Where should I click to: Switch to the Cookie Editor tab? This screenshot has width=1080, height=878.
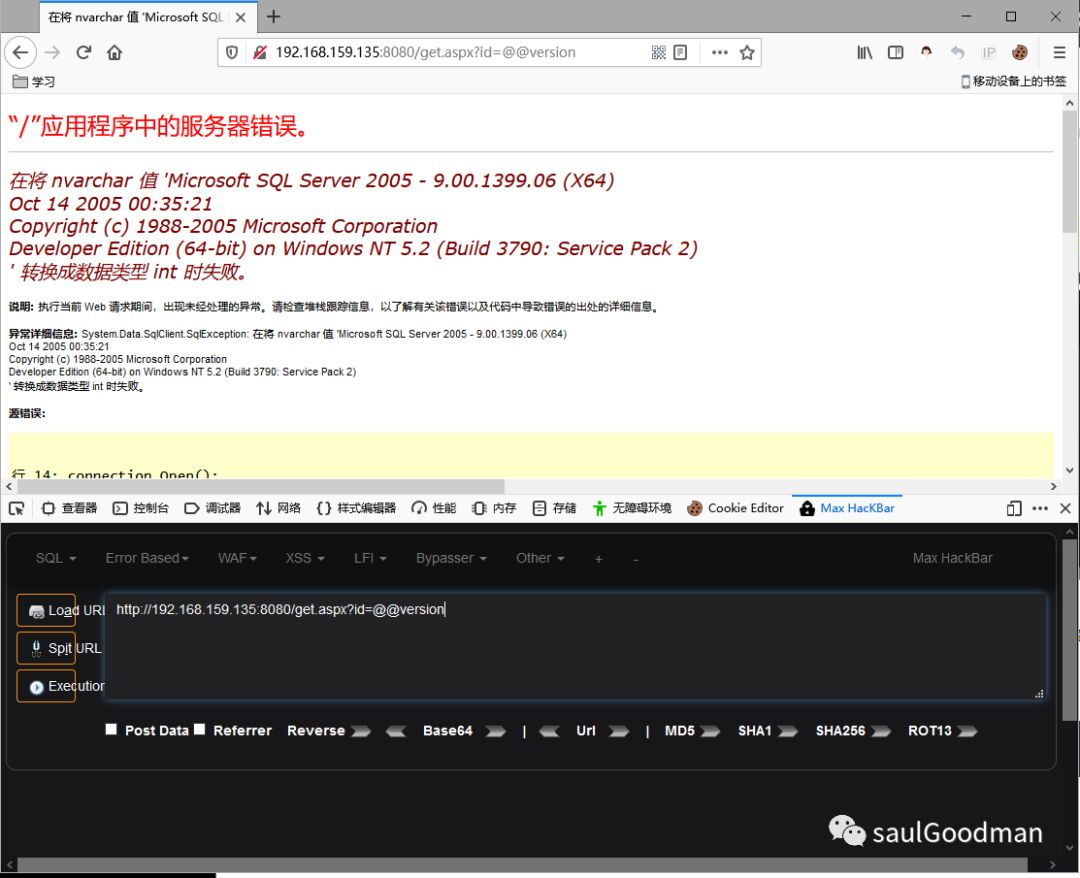pos(736,508)
